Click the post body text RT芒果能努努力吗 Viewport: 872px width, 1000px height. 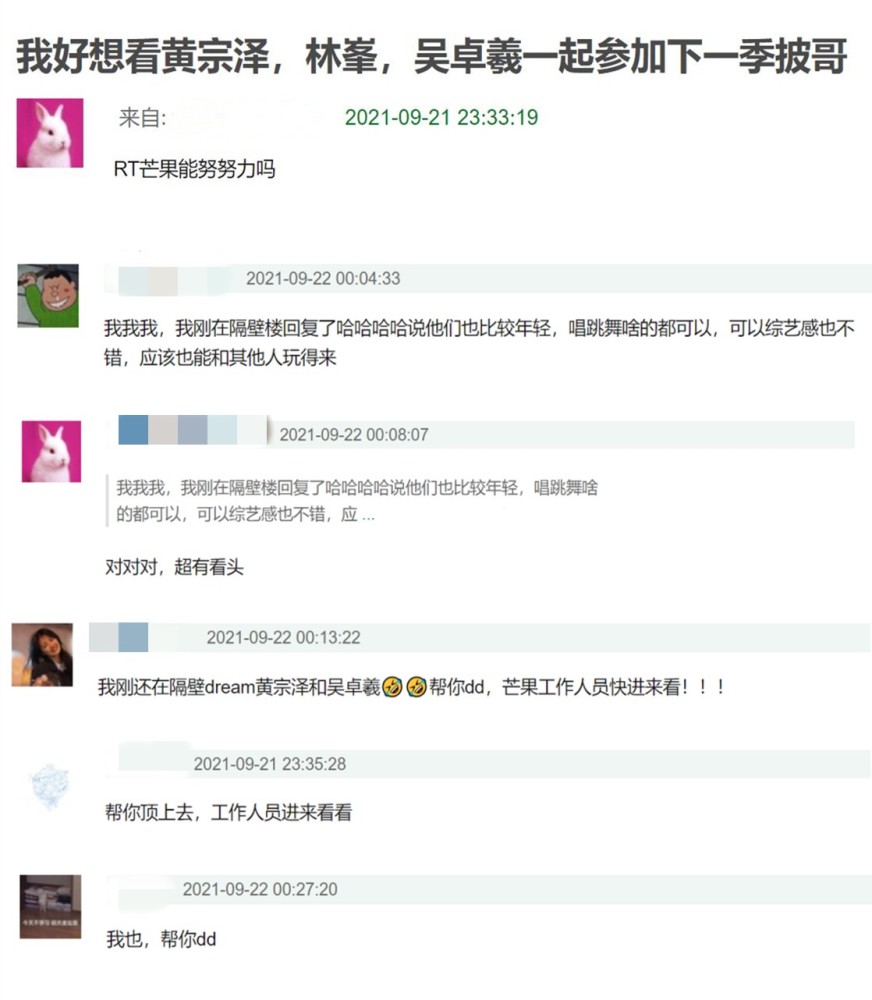(x=195, y=169)
